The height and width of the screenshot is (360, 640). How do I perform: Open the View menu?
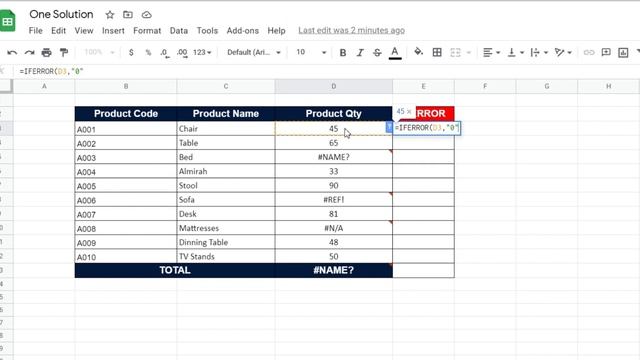[84, 31]
